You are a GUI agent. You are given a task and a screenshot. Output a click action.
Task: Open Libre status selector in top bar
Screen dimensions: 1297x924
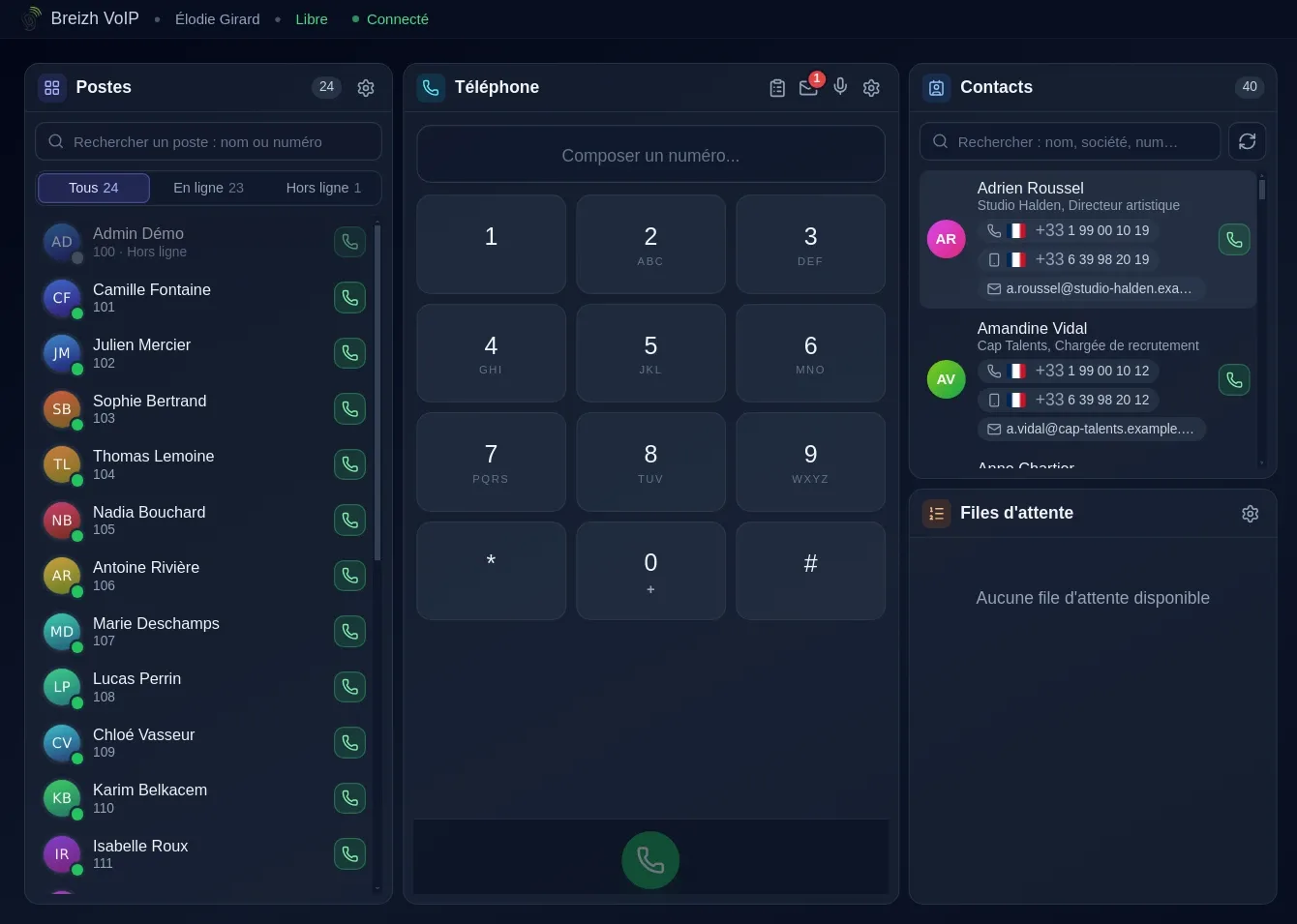(312, 19)
